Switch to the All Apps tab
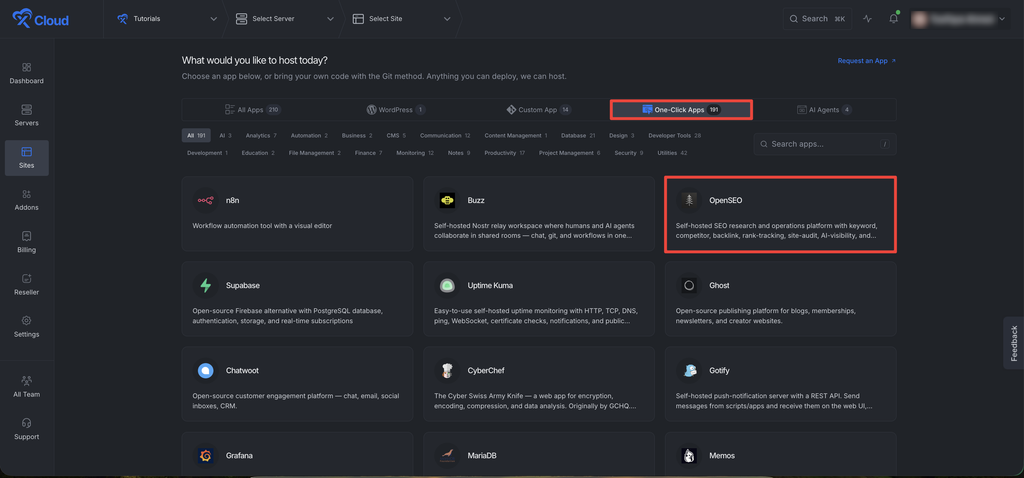The width and height of the screenshot is (1024, 478). point(253,110)
